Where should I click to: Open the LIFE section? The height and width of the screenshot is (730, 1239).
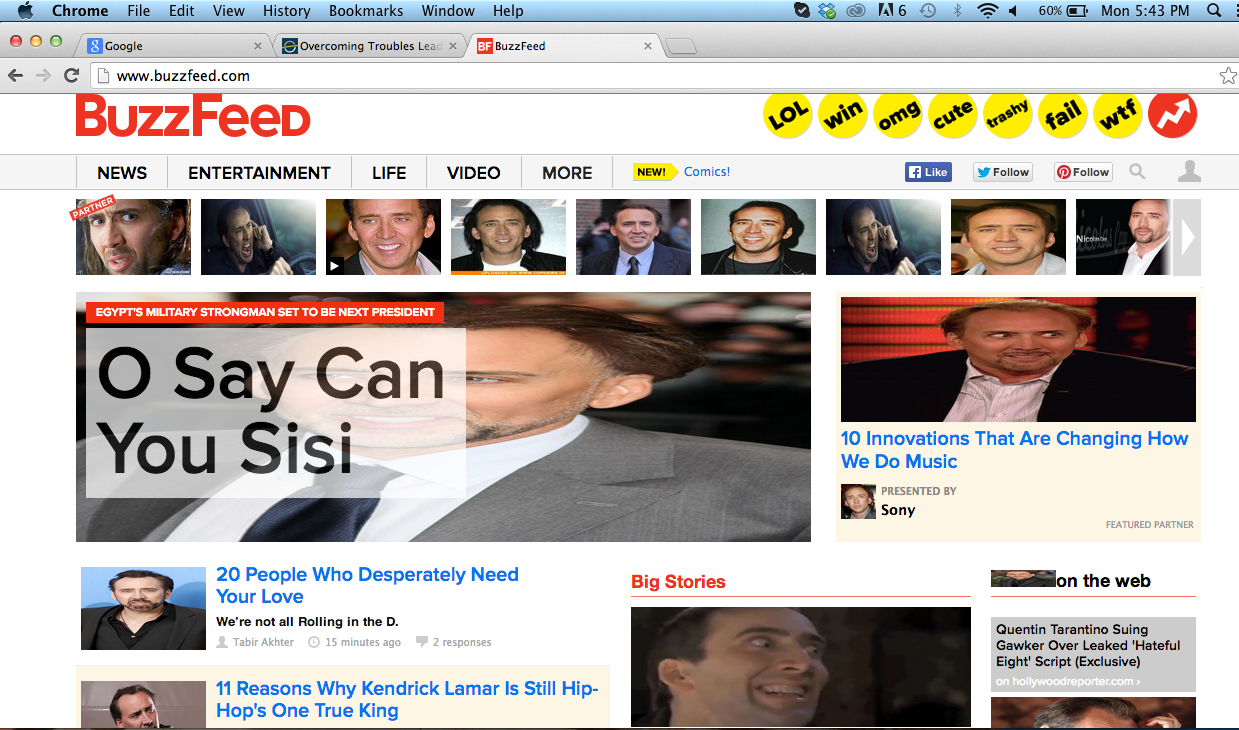coord(389,173)
